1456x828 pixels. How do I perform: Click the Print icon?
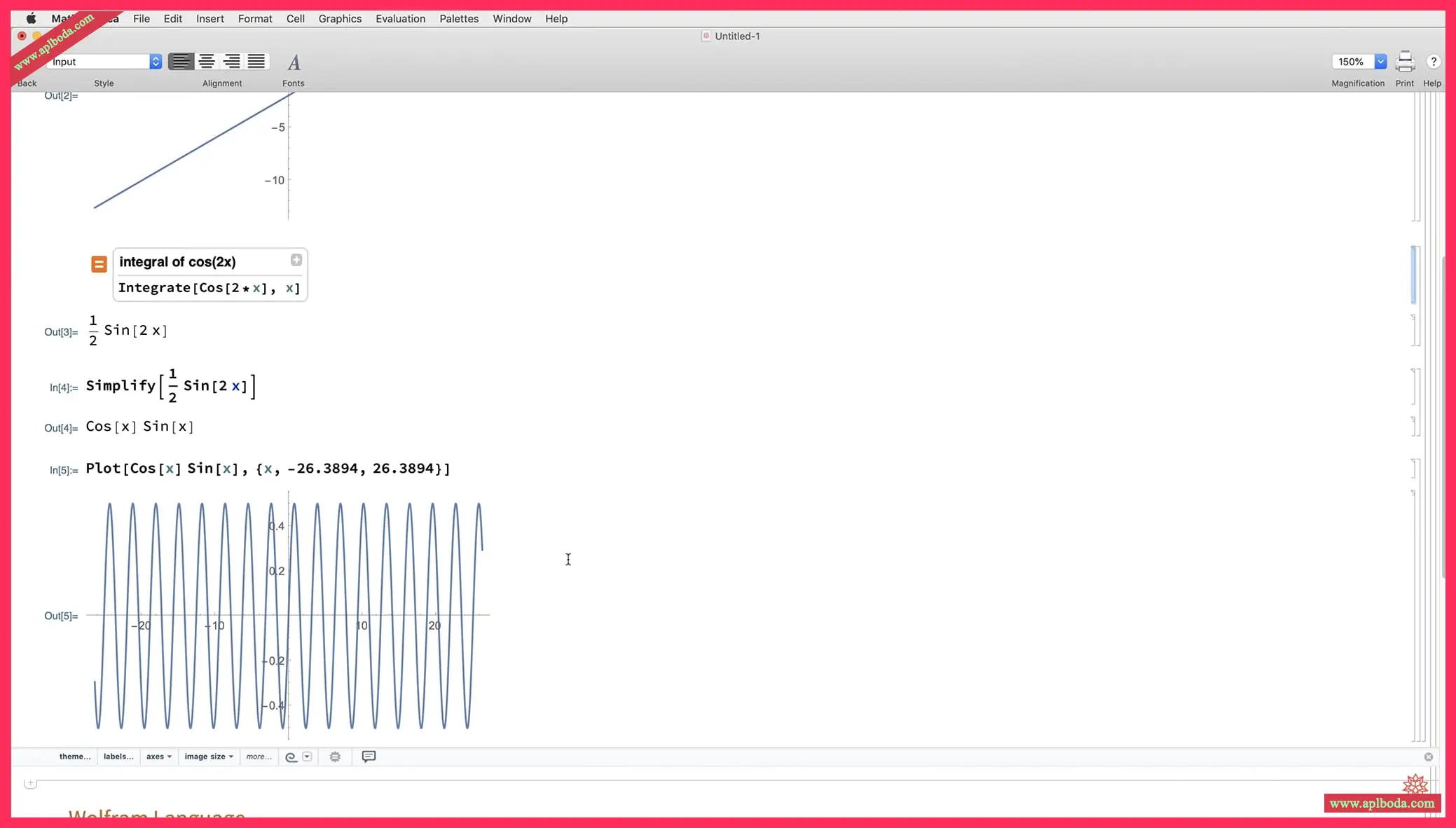[1404, 62]
